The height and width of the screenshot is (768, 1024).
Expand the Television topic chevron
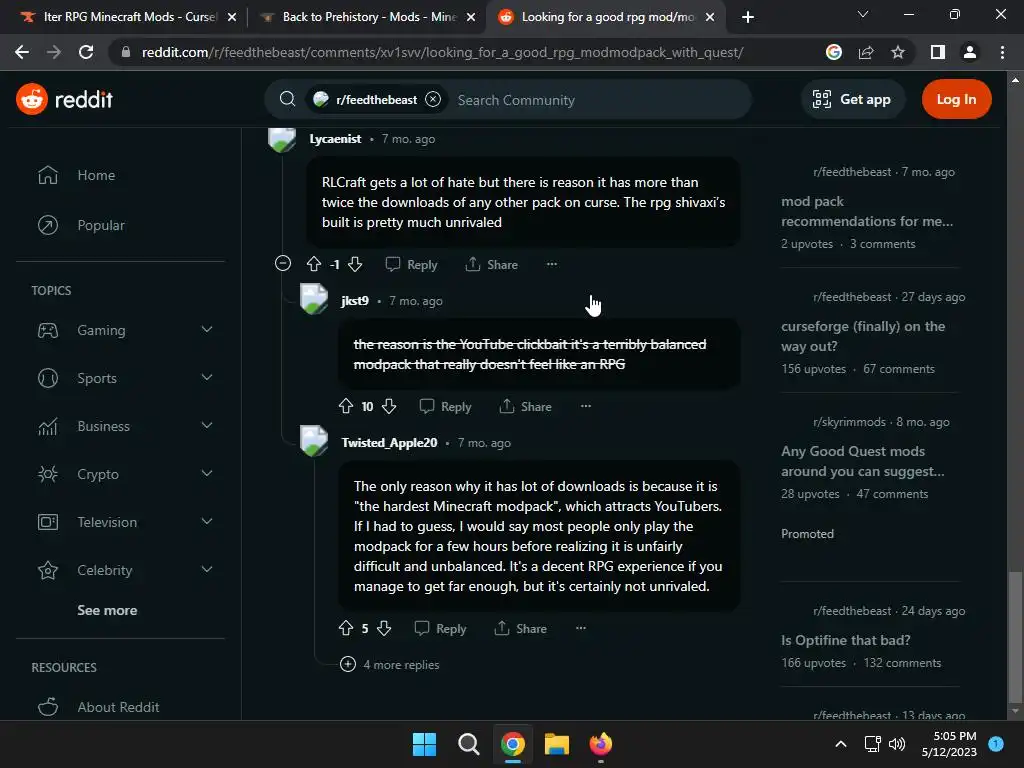click(207, 522)
